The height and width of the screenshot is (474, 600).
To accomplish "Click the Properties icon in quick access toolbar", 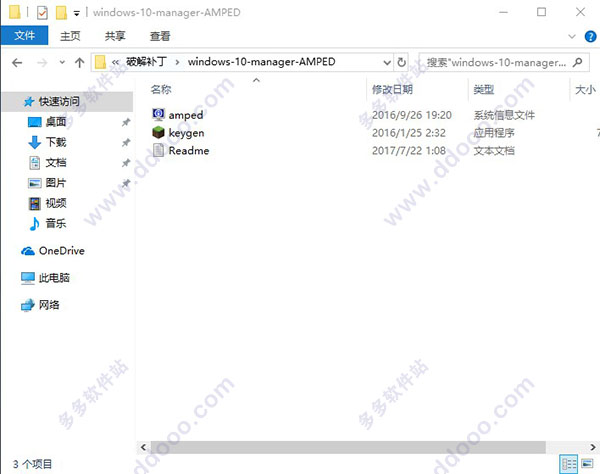I will (x=42, y=13).
